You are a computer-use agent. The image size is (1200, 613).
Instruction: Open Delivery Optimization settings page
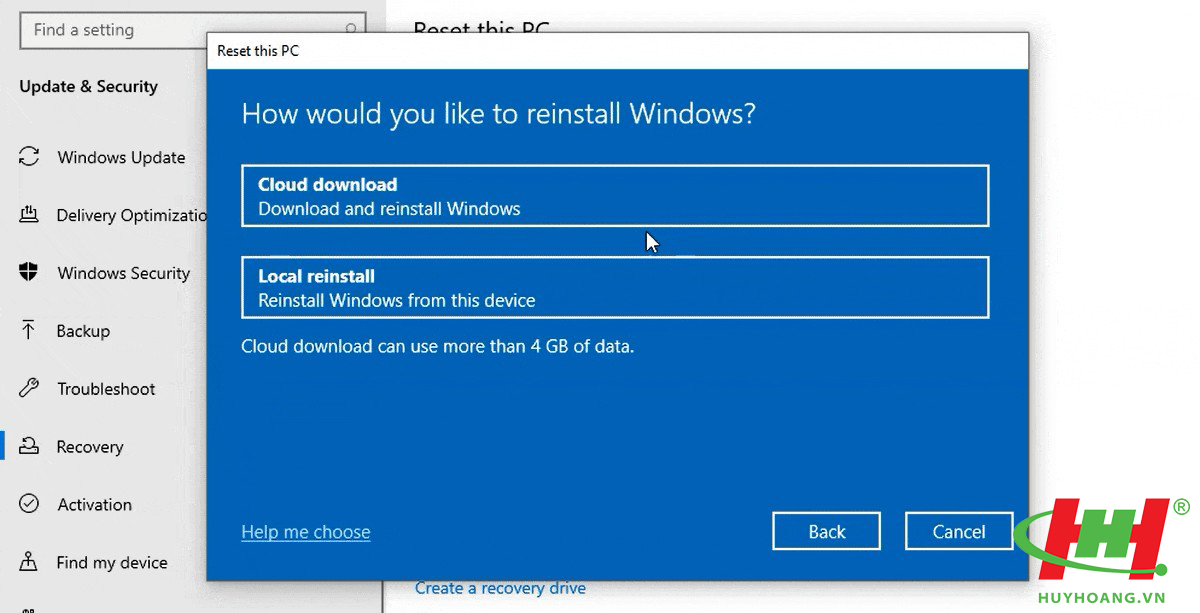click(131, 215)
